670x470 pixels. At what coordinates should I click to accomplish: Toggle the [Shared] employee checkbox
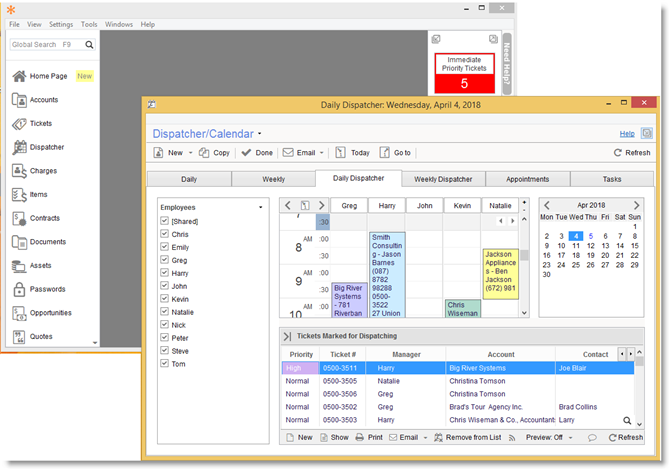[165, 220]
